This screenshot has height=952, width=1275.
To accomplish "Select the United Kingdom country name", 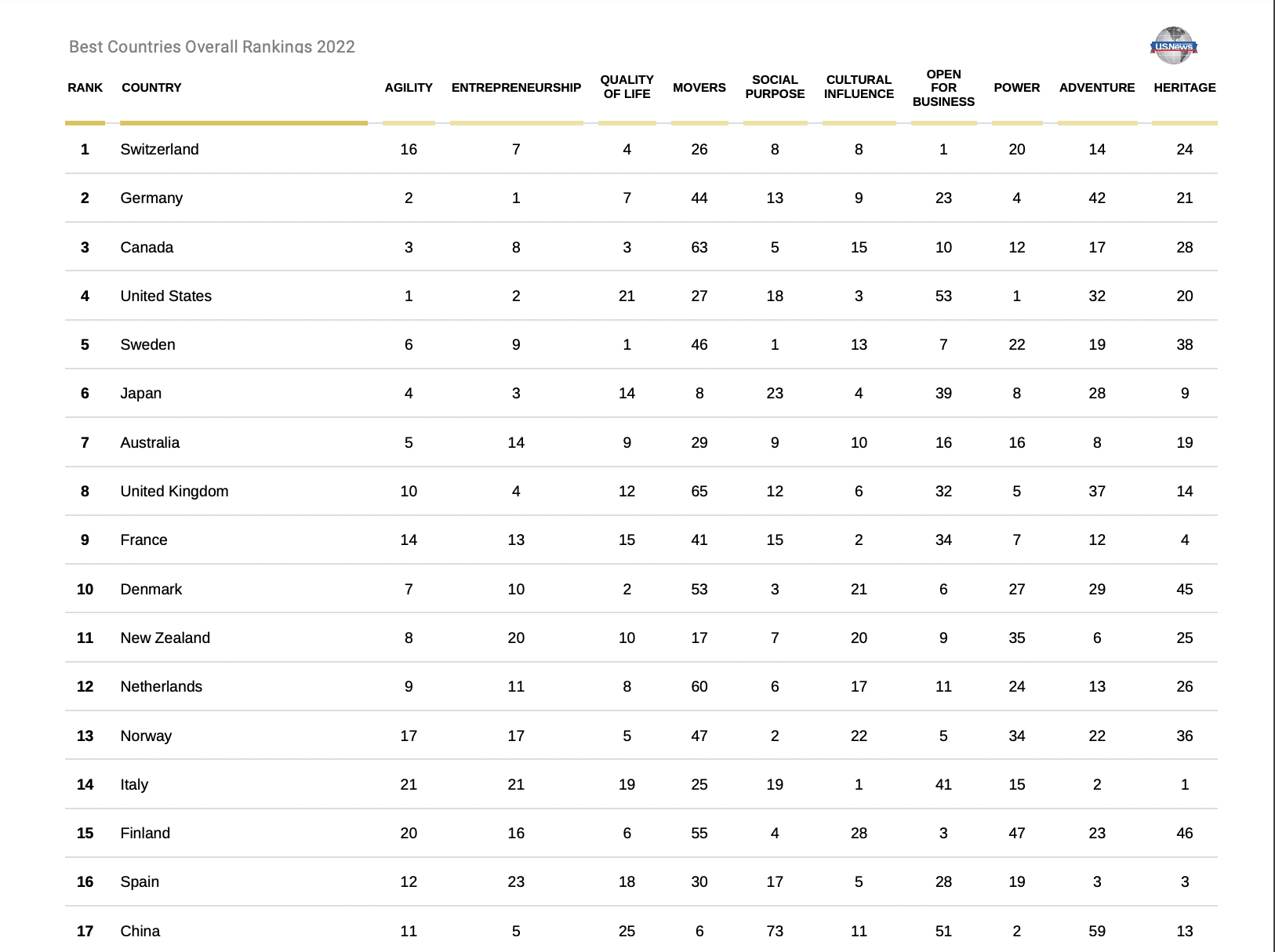I will (174, 492).
